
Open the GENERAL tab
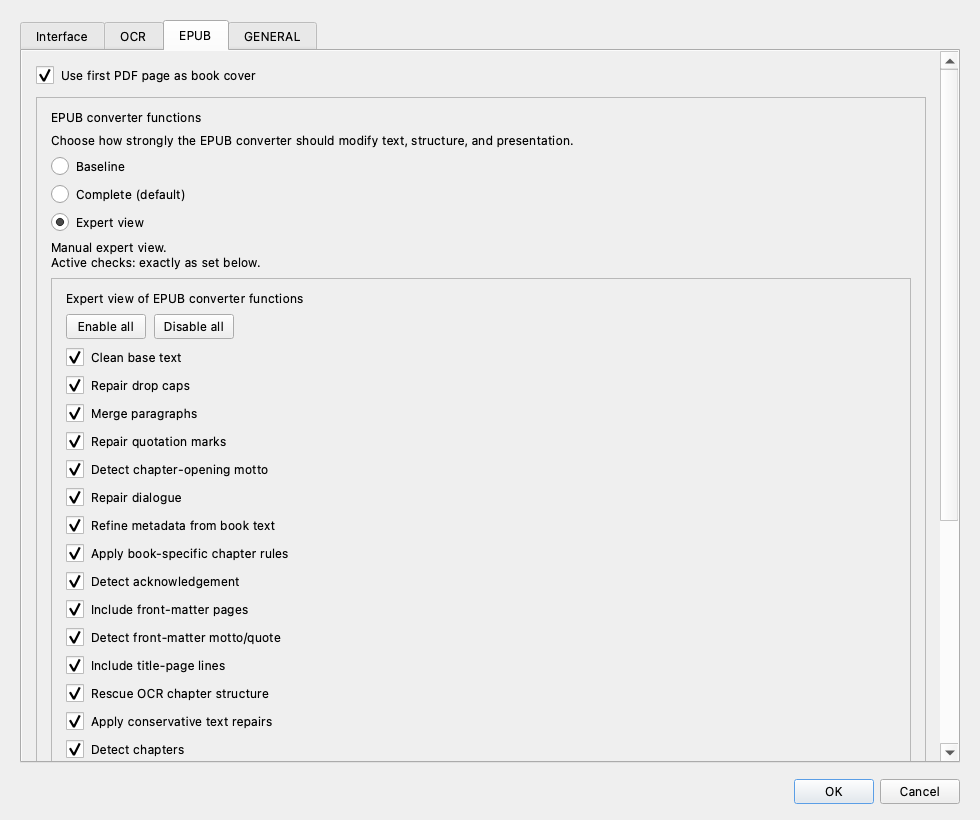click(x=272, y=36)
